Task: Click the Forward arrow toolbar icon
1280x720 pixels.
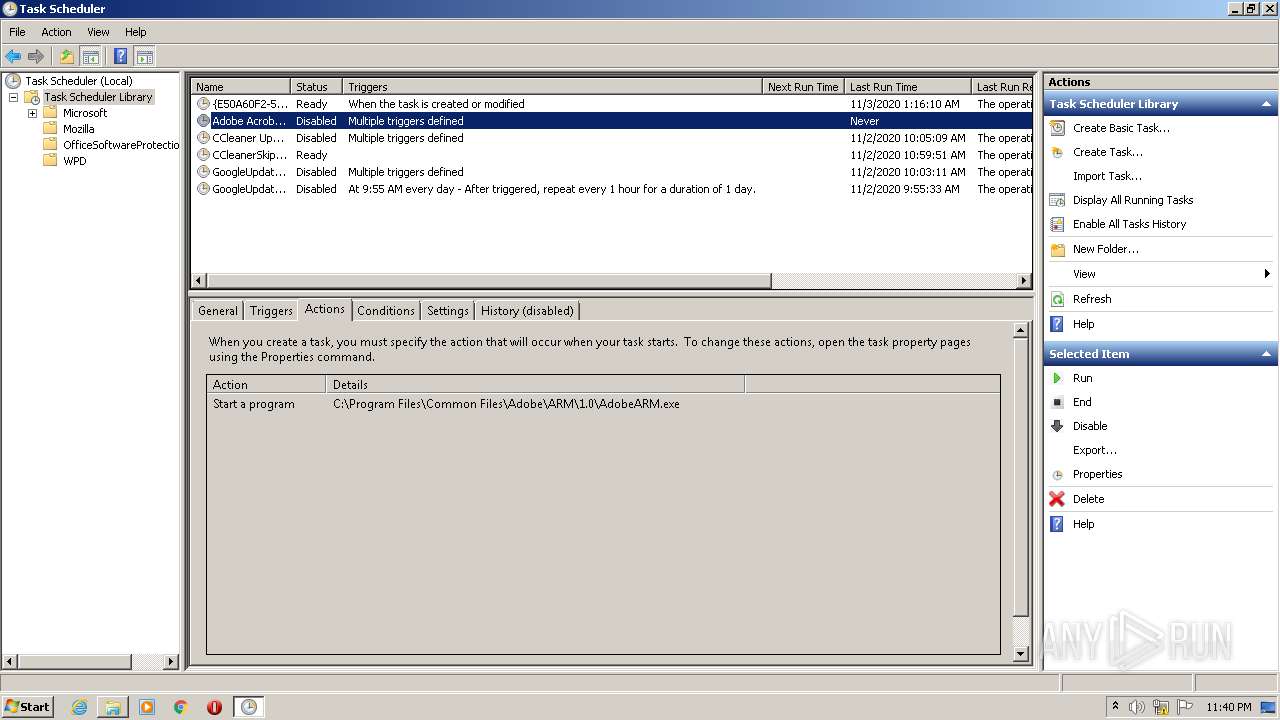Action: (36, 57)
